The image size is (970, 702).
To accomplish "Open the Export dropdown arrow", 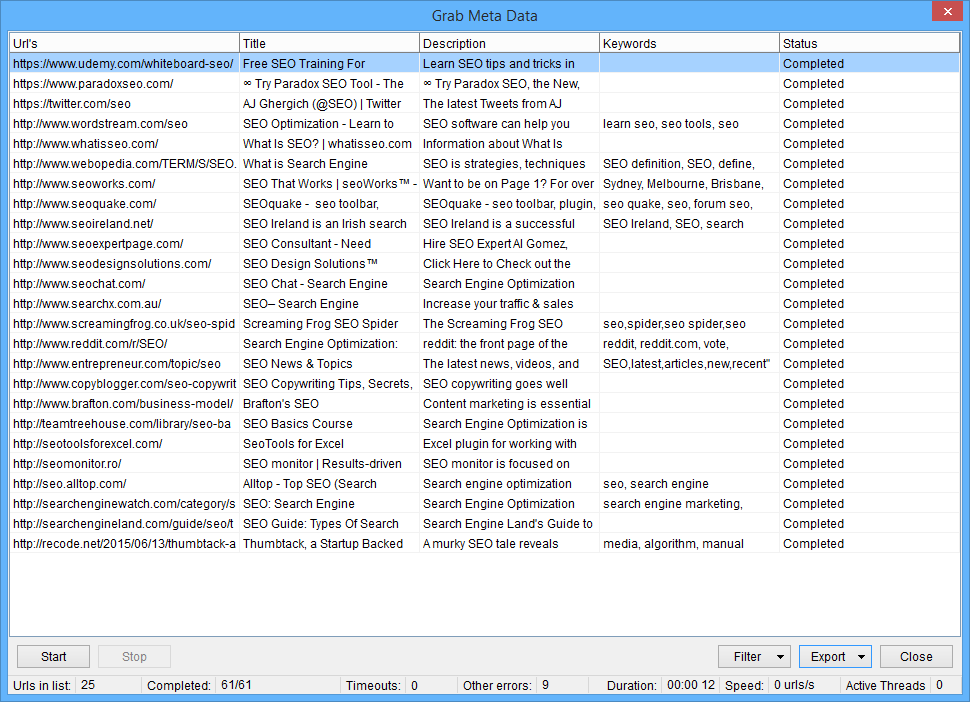I will pos(861,657).
